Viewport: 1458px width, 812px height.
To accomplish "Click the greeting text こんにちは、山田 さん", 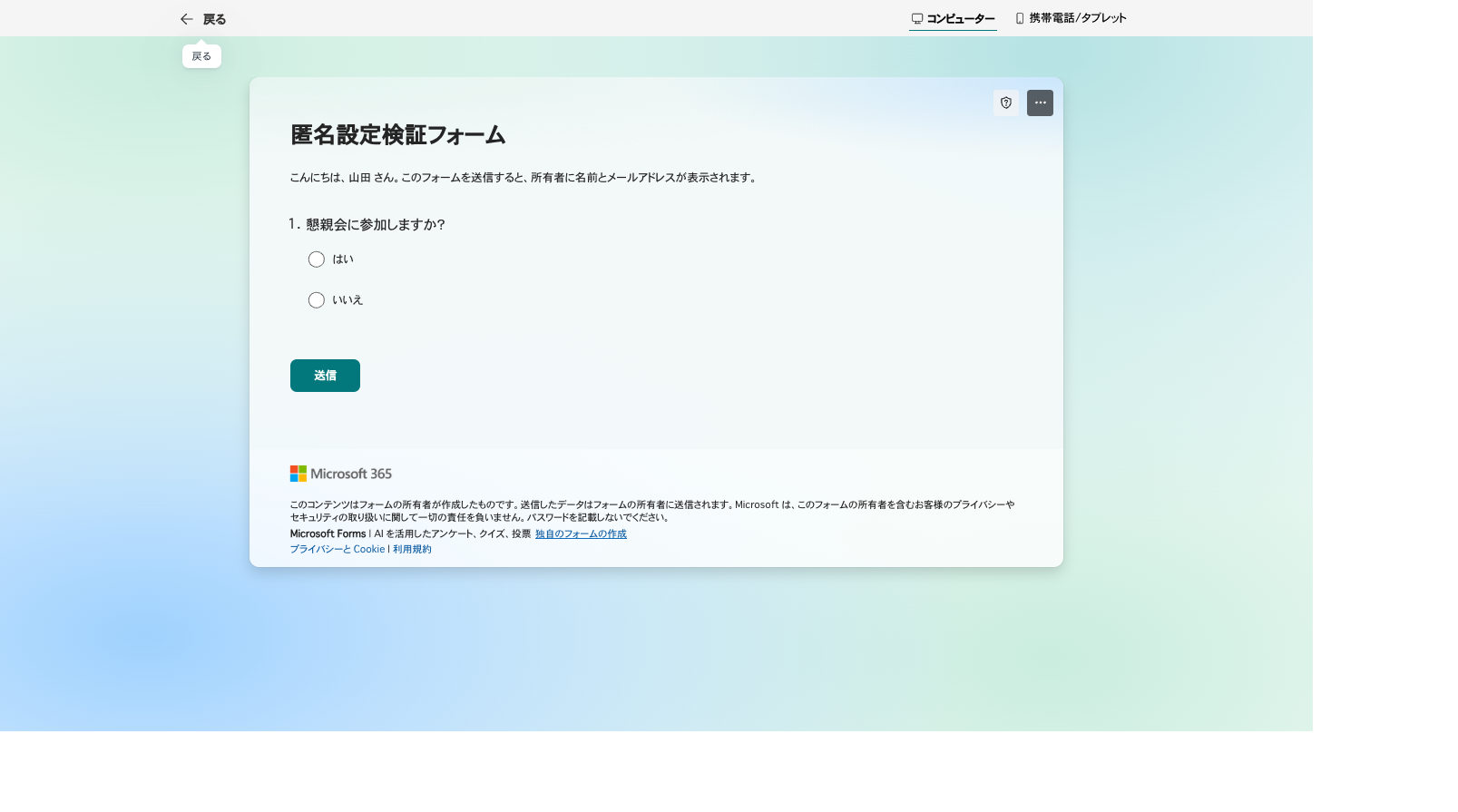I will tap(343, 178).
